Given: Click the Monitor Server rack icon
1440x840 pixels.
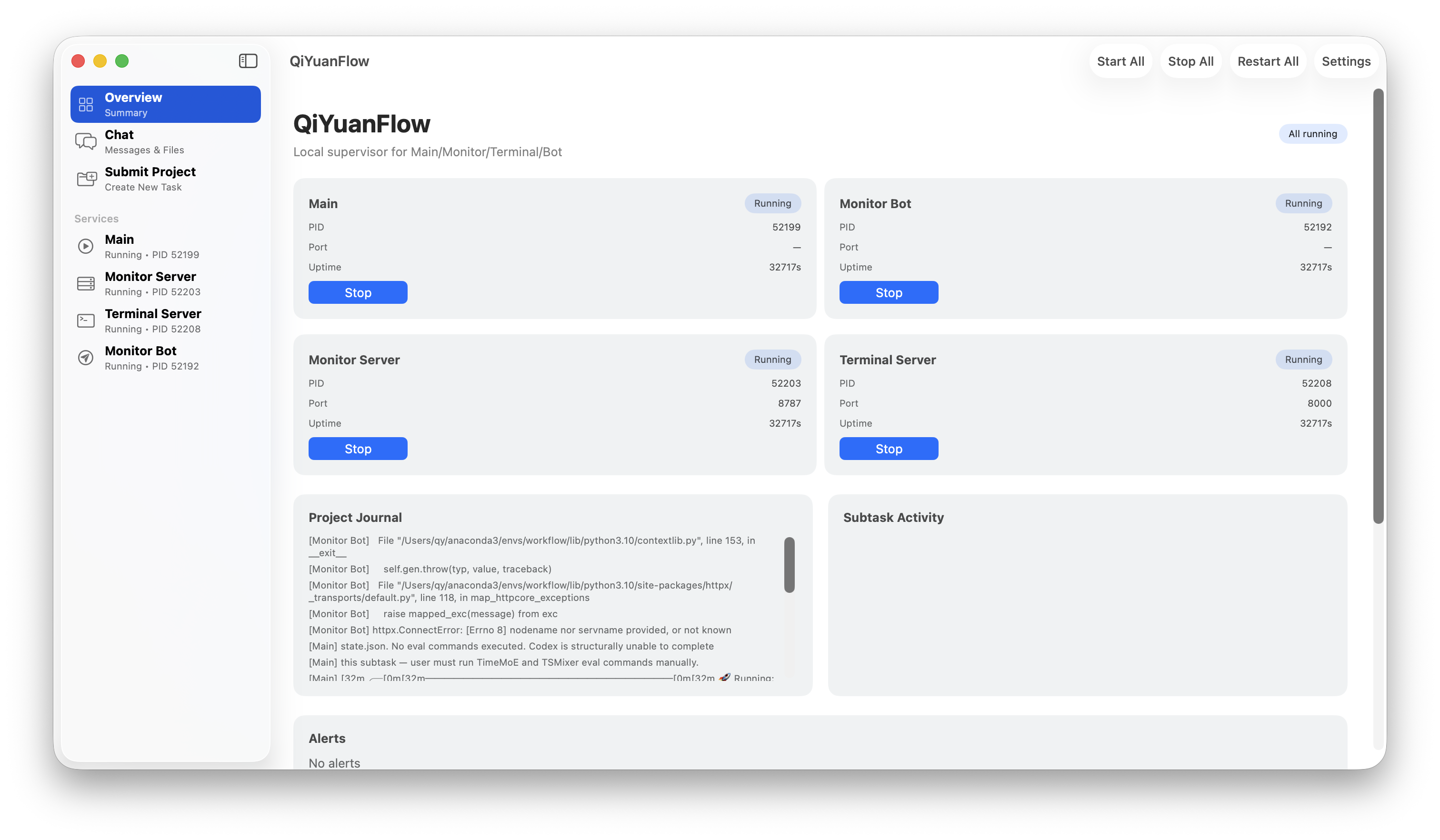Looking at the screenshot, I should pos(86,283).
